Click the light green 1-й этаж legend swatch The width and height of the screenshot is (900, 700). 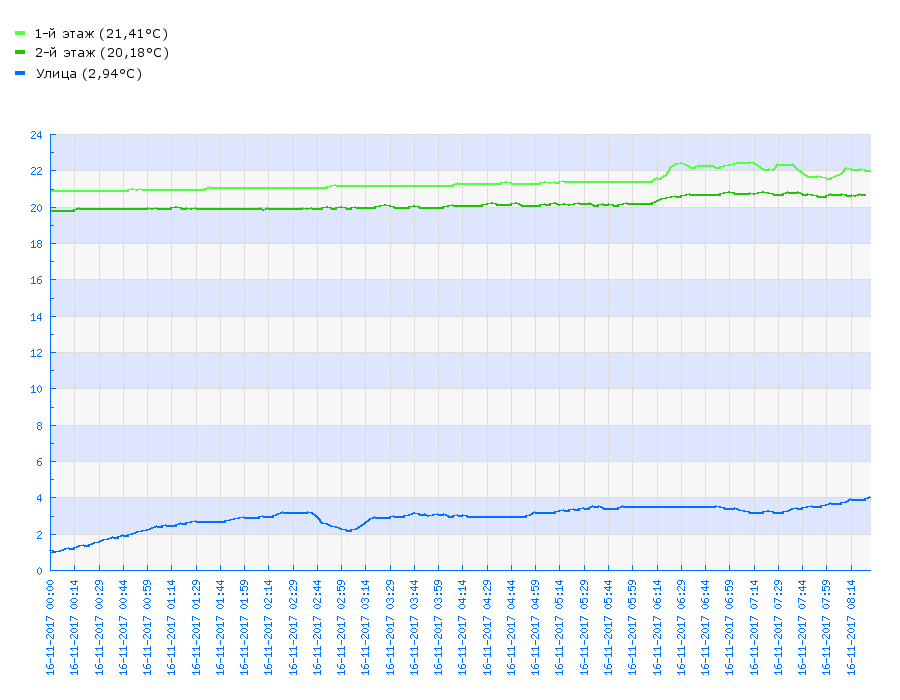tap(20, 33)
